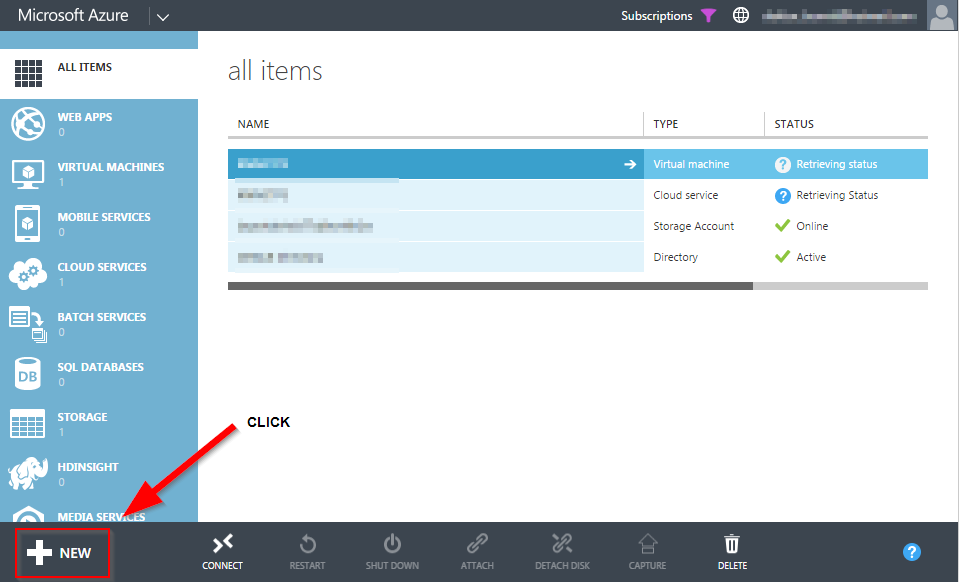Image resolution: width=959 pixels, height=582 pixels.
Task: Click the arrow on the Virtual machine row
Action: [630, 164]
